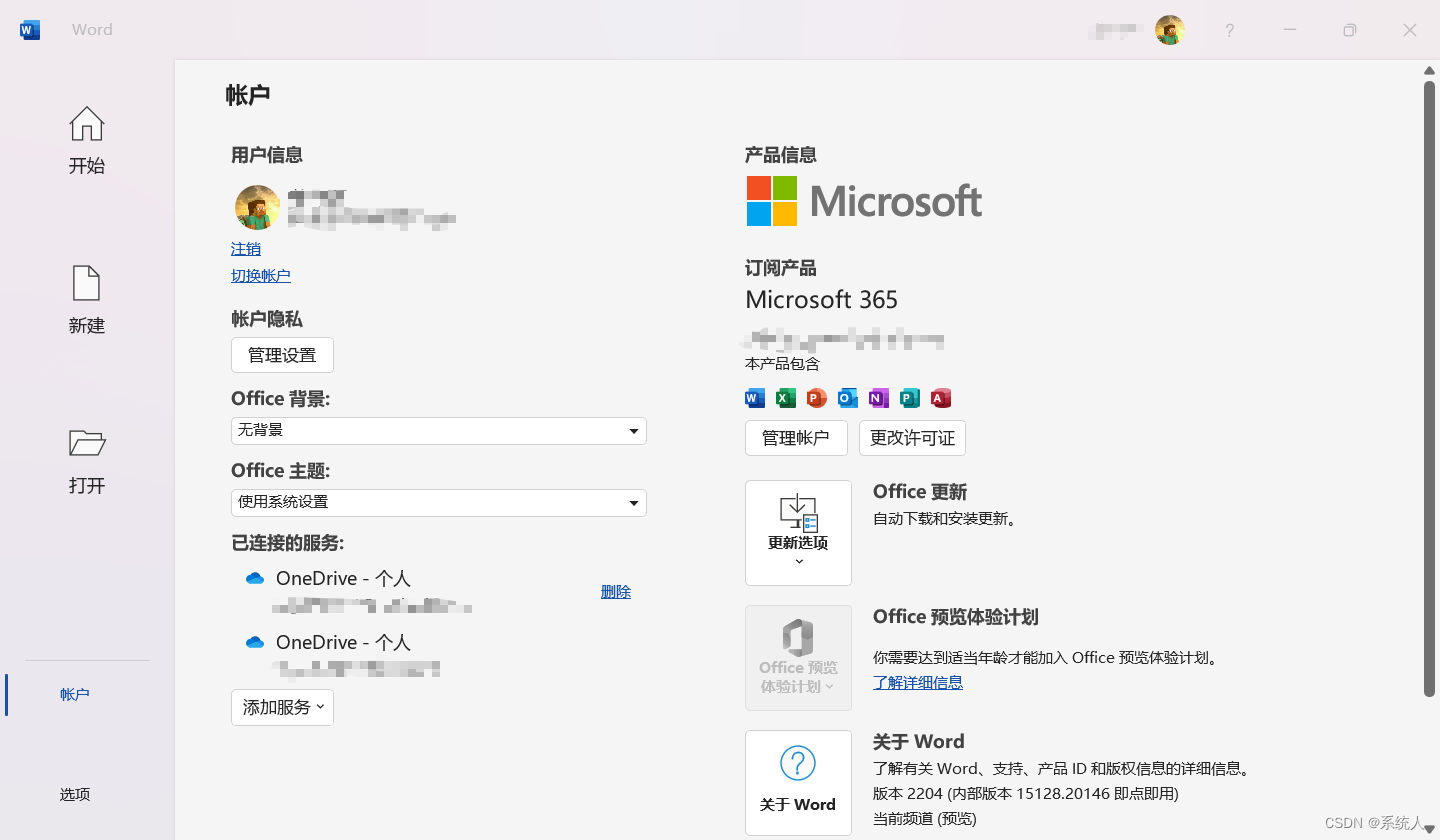
Task: Click the Word app logo in title bar
Action: click(x=30, y=30)
